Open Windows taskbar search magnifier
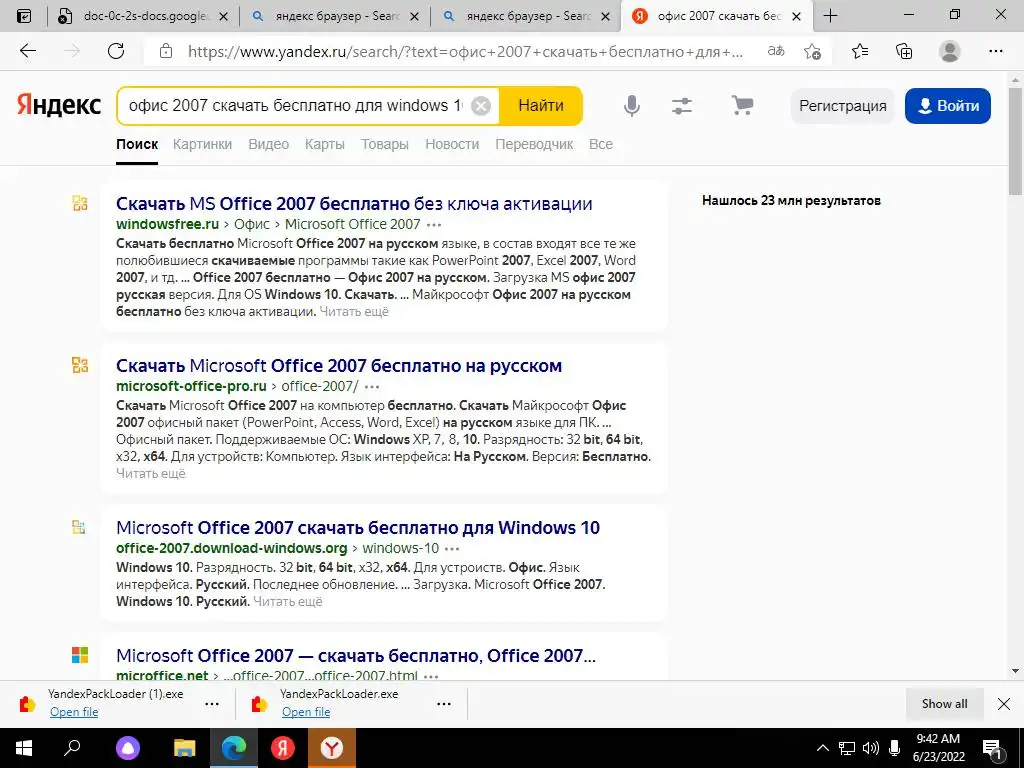Image resolution: width=1024 pixels, height=768 pixels. pos(72,748)
